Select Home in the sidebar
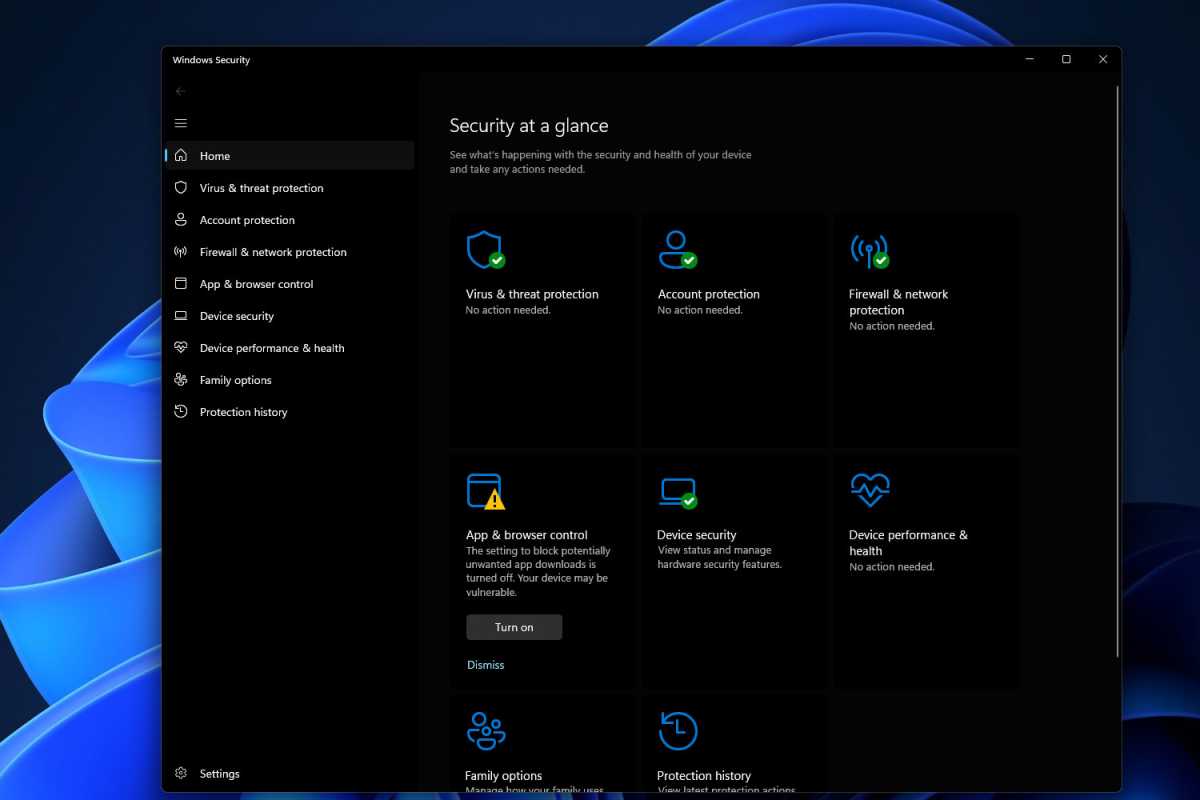 click(290, 155)
